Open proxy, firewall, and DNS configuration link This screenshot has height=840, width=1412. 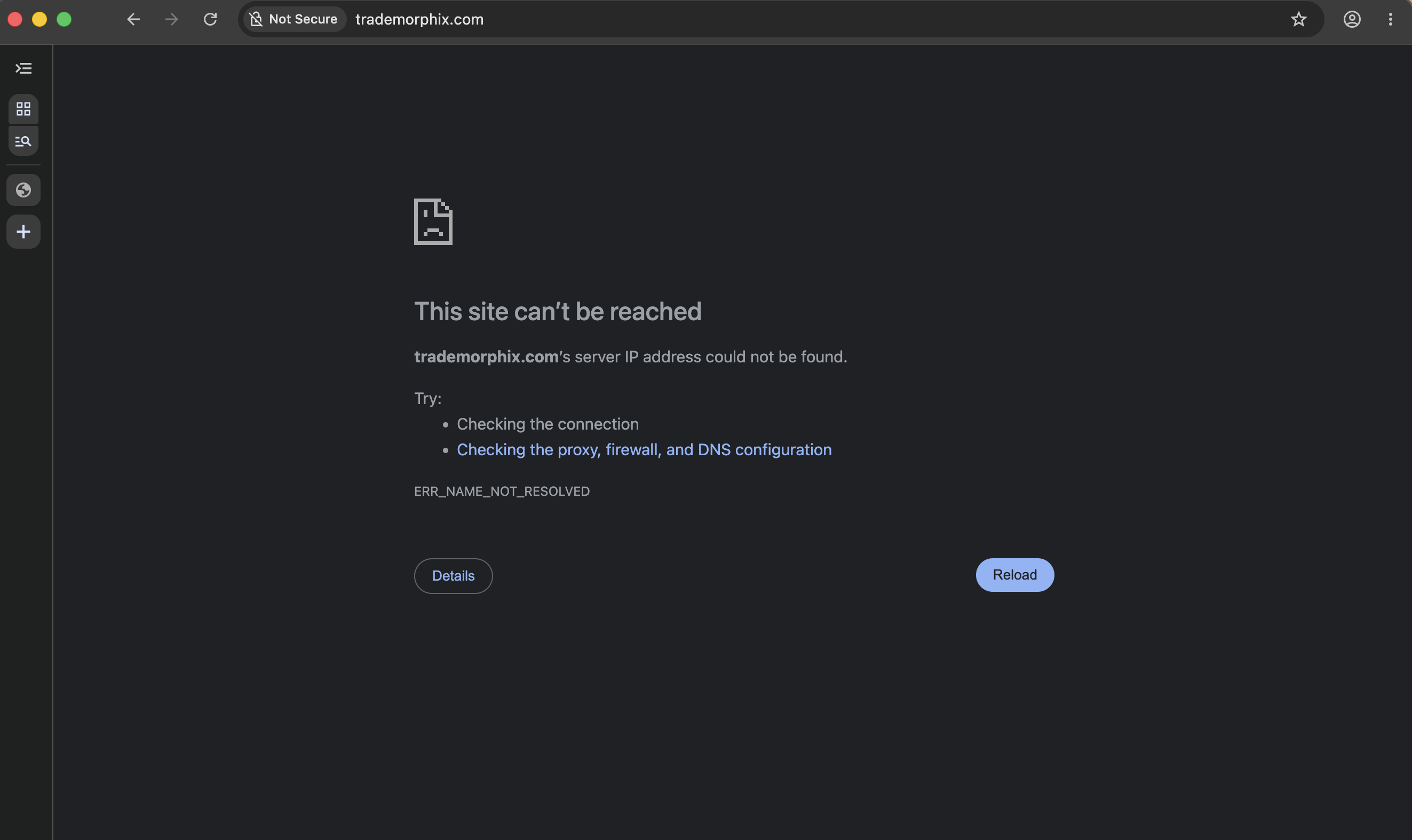point(644,449)
